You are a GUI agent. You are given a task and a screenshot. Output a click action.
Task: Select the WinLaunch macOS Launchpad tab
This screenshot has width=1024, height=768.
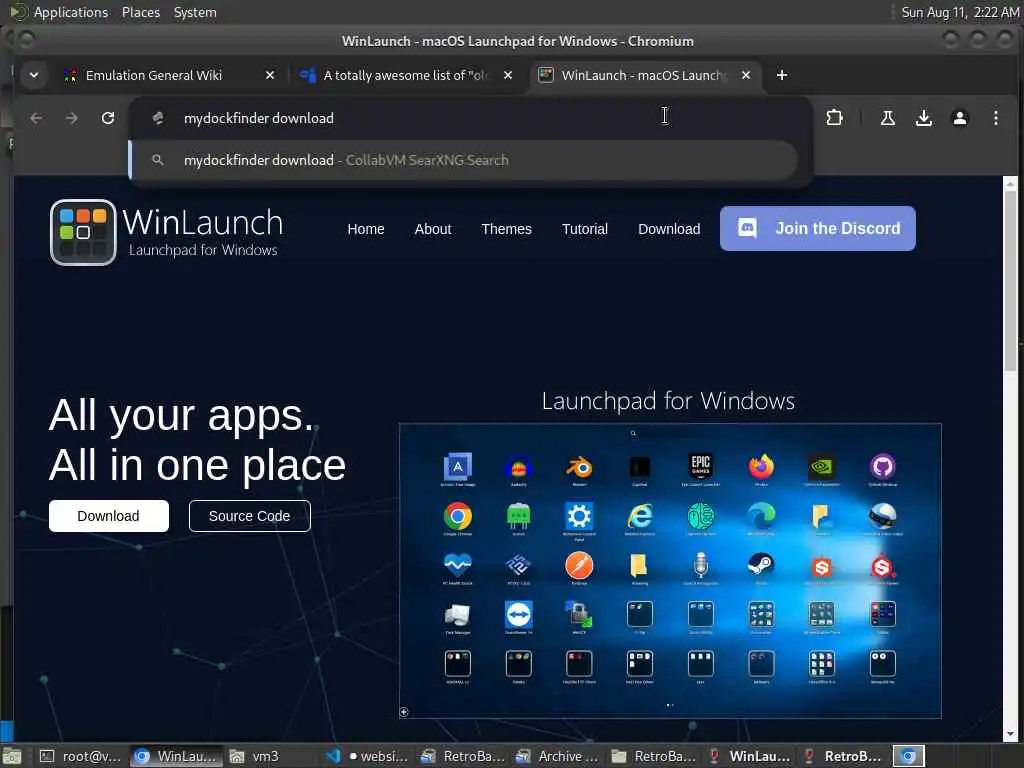(643, 75)
